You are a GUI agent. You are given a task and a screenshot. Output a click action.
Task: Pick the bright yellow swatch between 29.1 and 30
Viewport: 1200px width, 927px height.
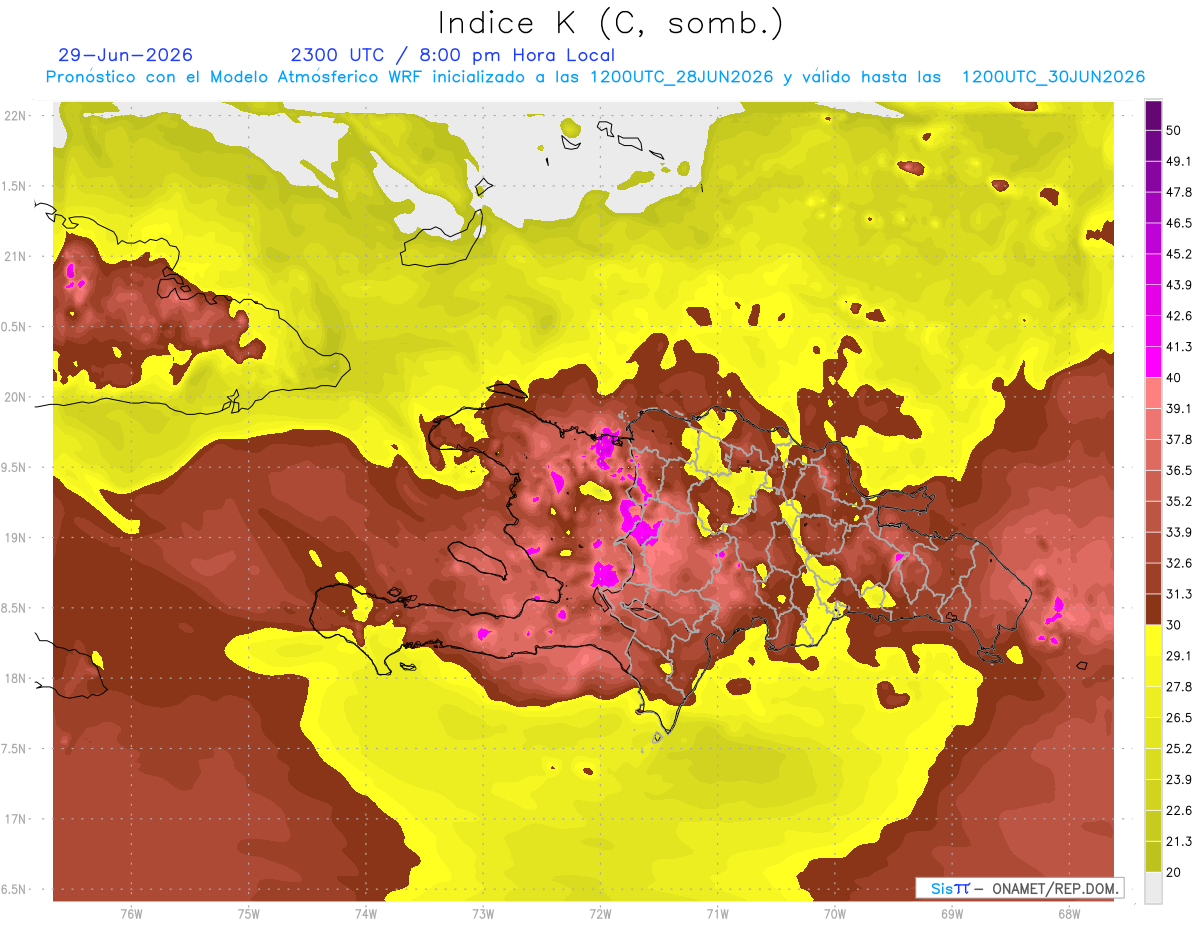point(1153,640)
